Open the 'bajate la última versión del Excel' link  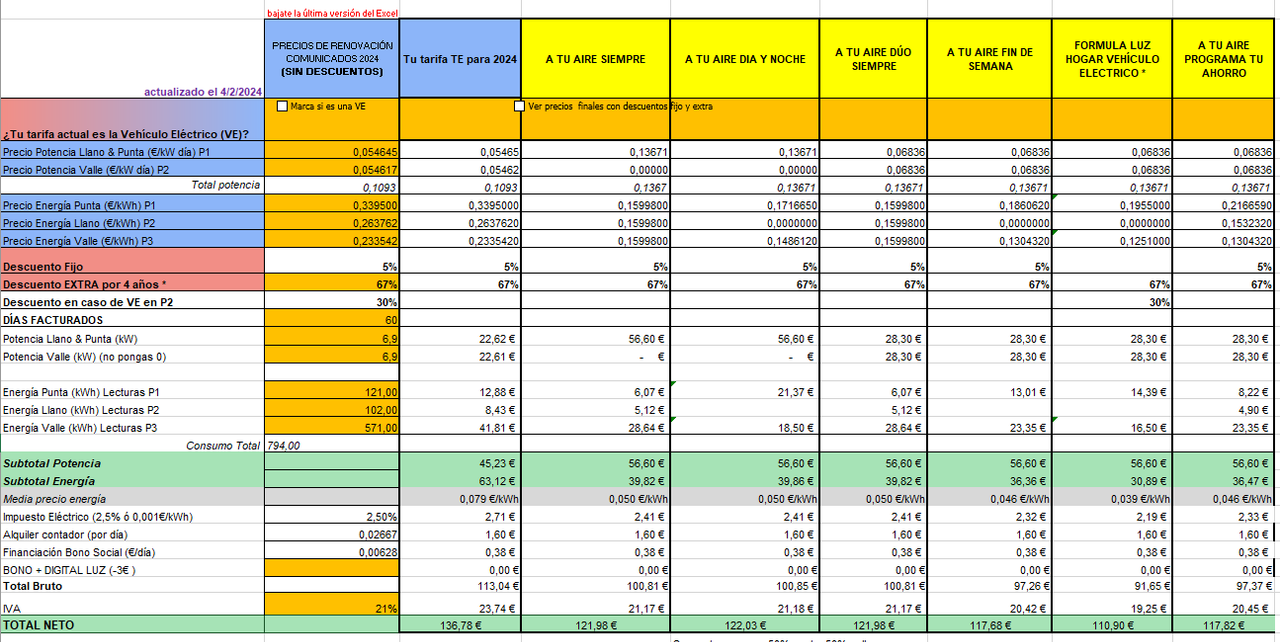332,12
